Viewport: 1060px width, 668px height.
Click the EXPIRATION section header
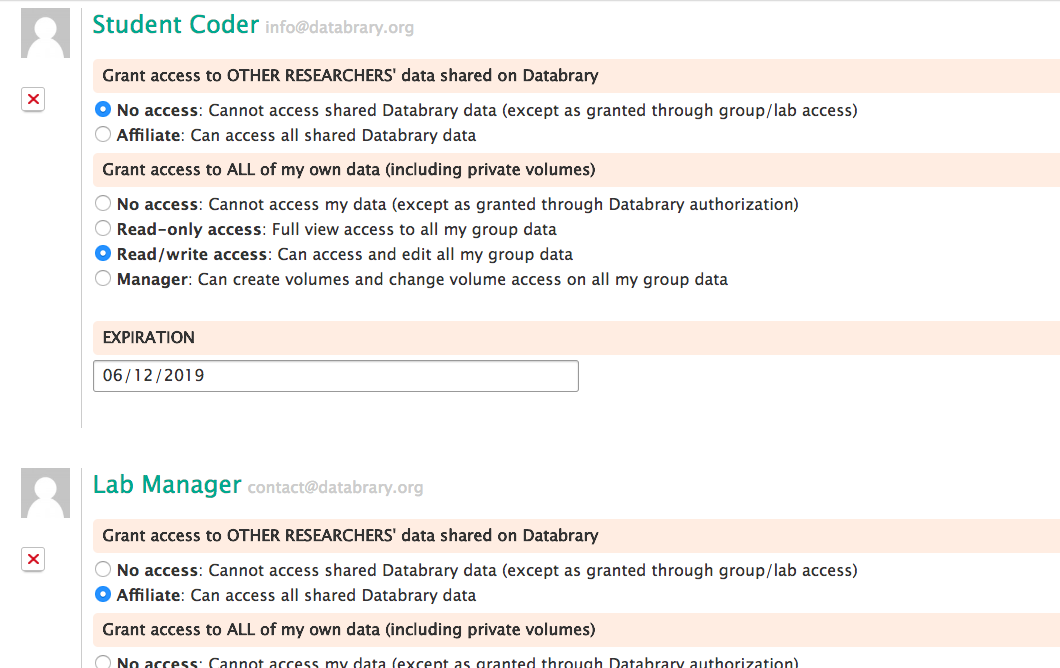pos(149,338)
